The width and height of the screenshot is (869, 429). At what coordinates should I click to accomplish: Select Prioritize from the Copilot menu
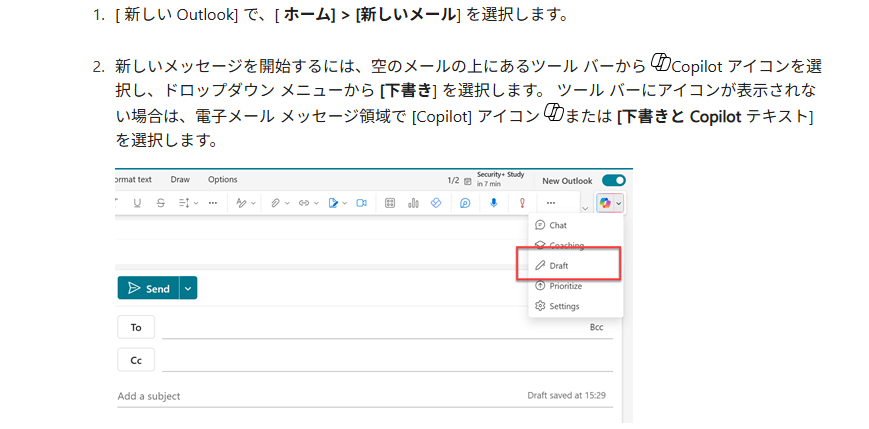click(x=576, y=286)
